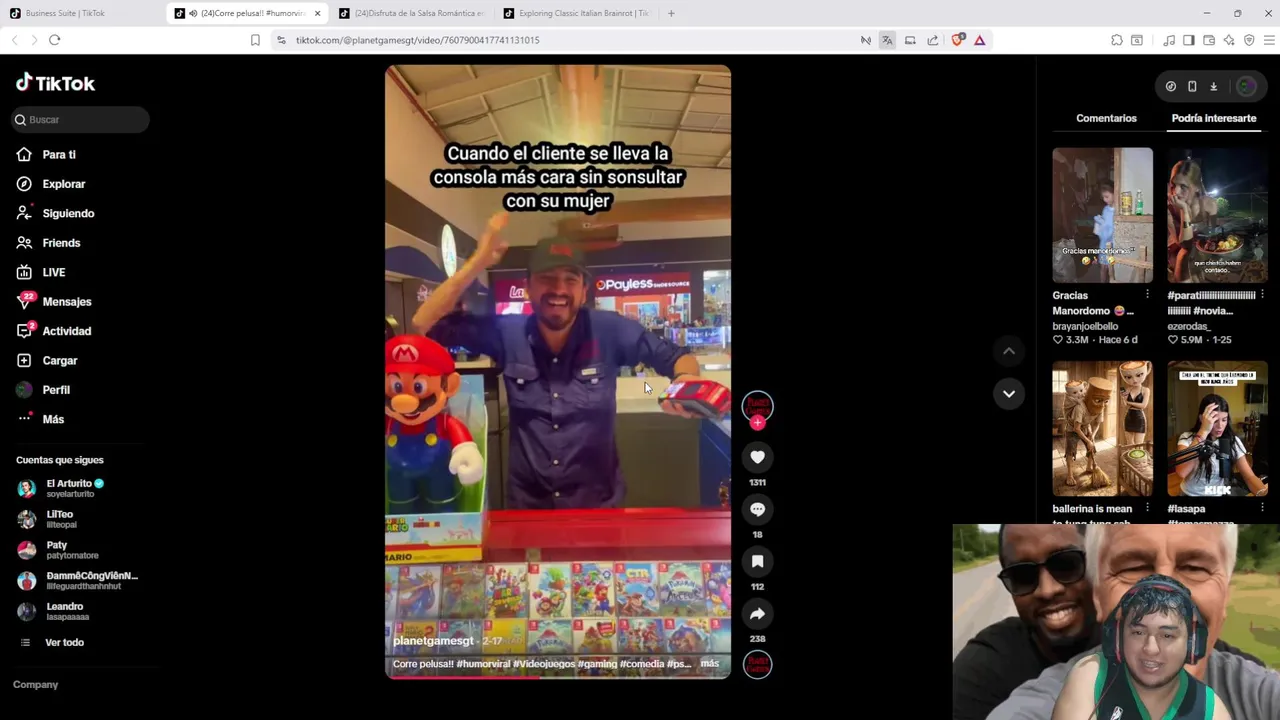
Task: Click TikTok coins icon in top pill
Action: pyautogui.click(x=1171, y=86)
